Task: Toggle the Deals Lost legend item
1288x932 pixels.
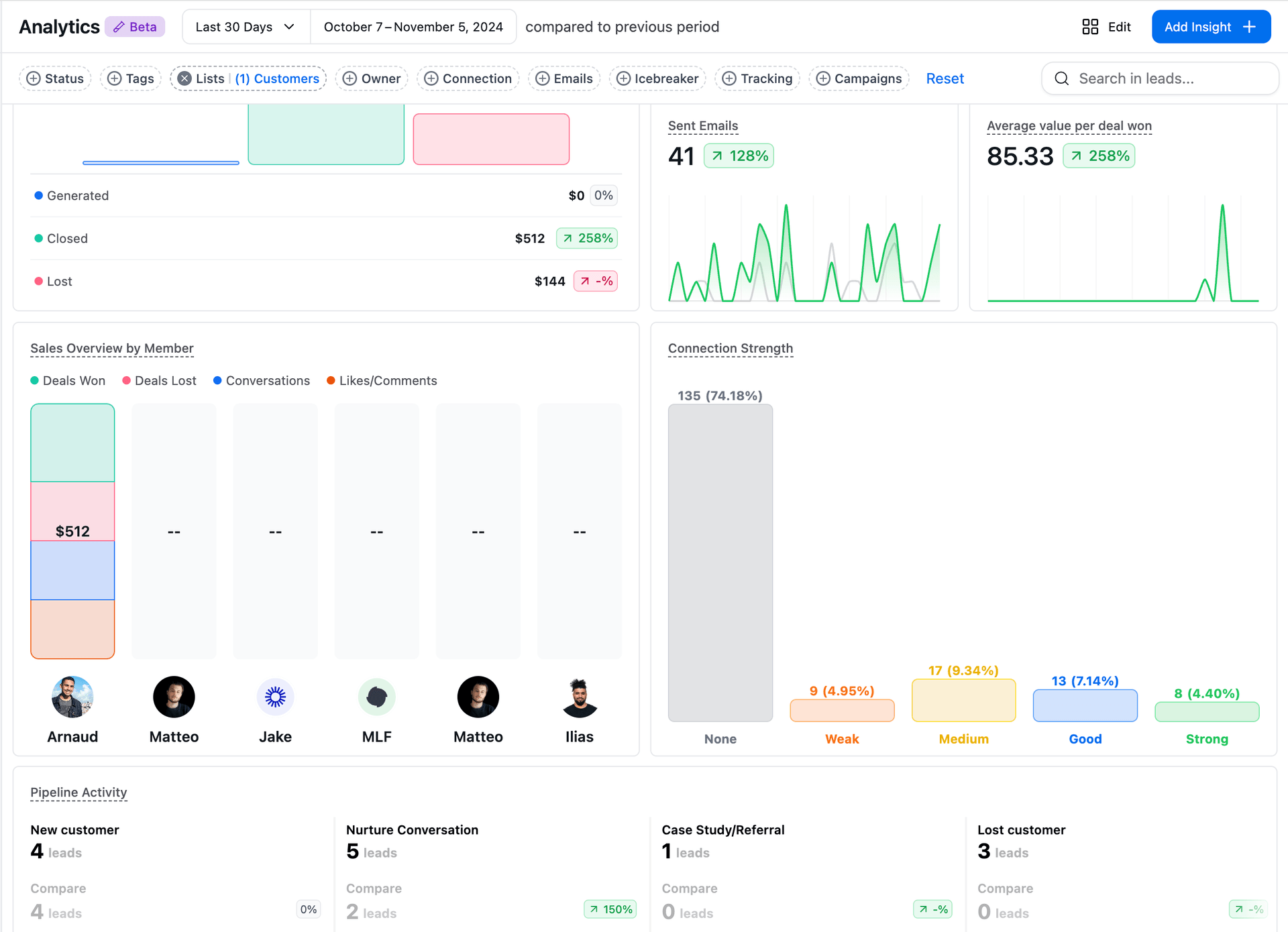Action: [159, 381]
